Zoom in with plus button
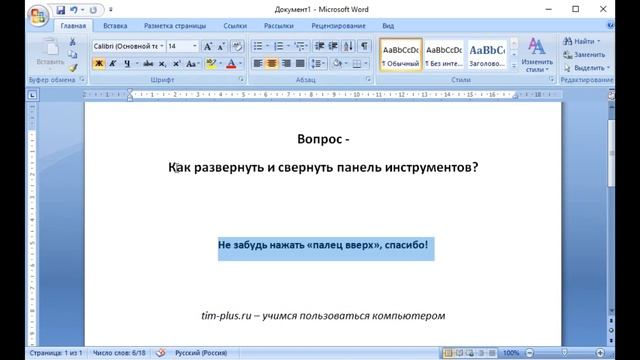The width and height of the screenshot is (640, 360). coord(600,353)
